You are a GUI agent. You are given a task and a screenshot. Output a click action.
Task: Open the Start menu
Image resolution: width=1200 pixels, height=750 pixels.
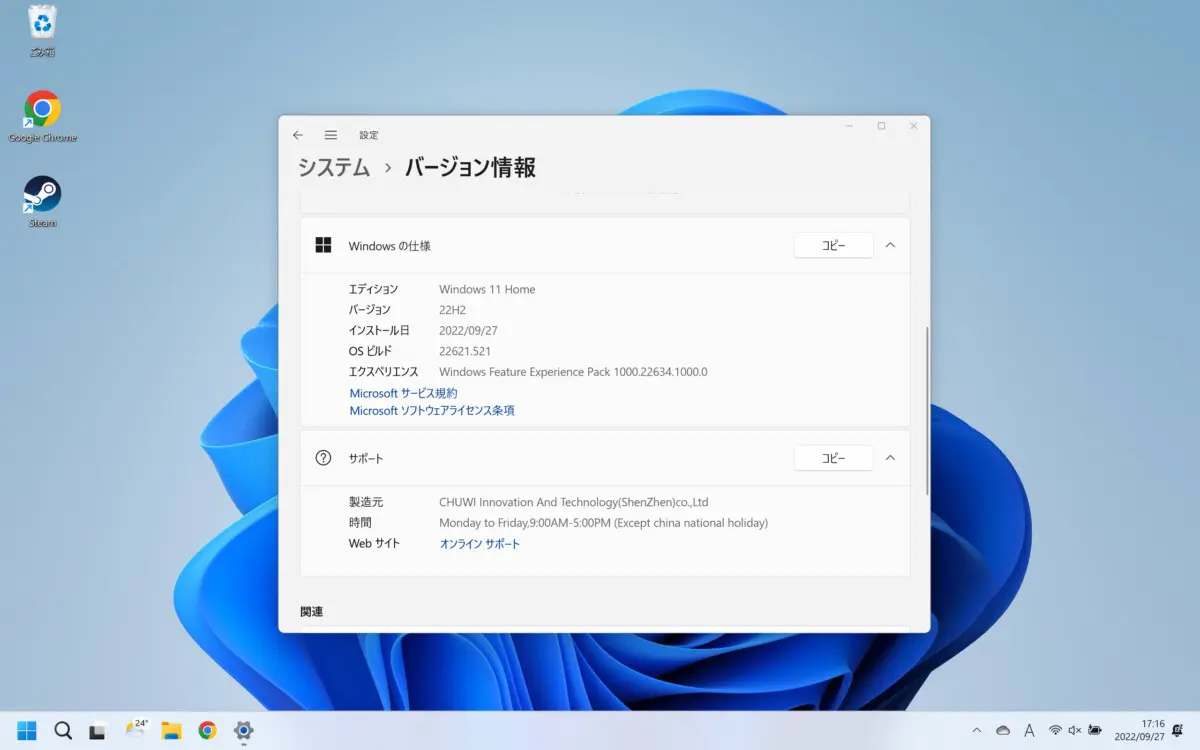pyautogui.click(x=25, y=731)
